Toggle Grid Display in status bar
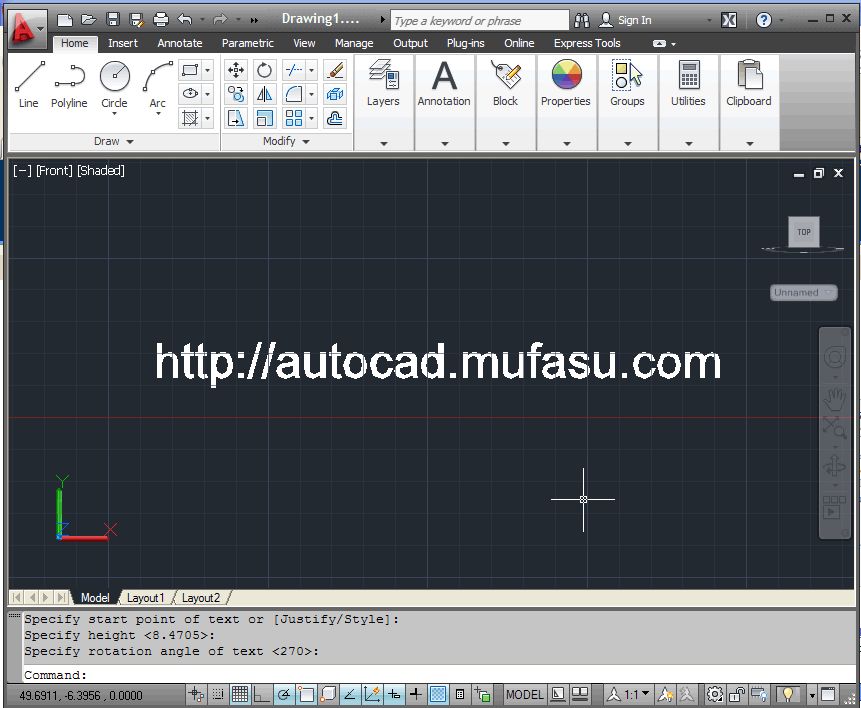861x708 pixels. click(x=240, y=694)
